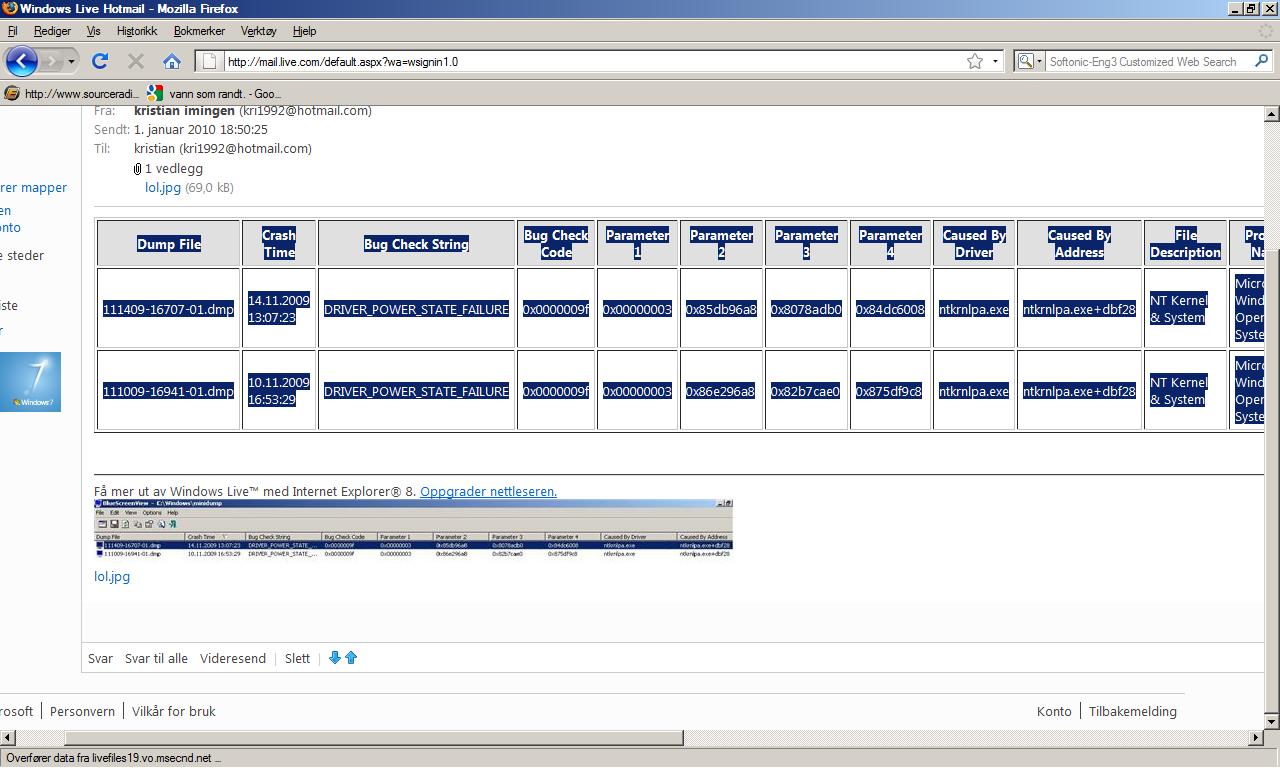Viewport: 1280px width, 768px height.
Task: Select the Bug Check String header
Action: tap(416, 244)
